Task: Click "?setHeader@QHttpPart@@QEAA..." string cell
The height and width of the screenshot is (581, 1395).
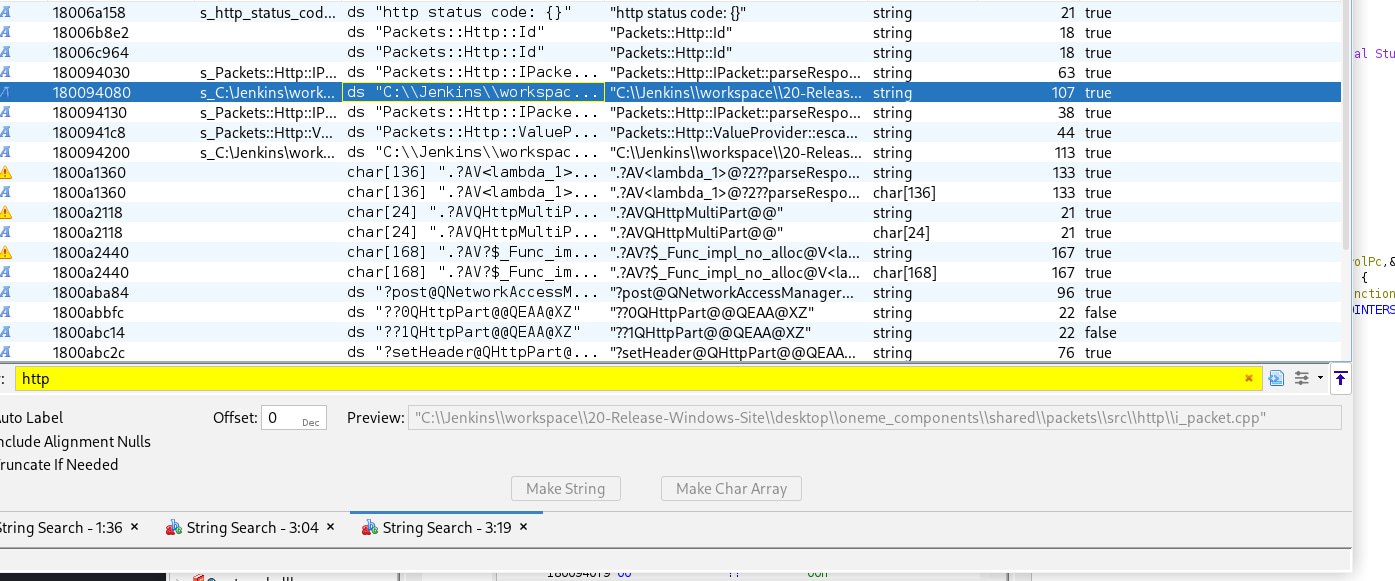Action: coord(734,353)
